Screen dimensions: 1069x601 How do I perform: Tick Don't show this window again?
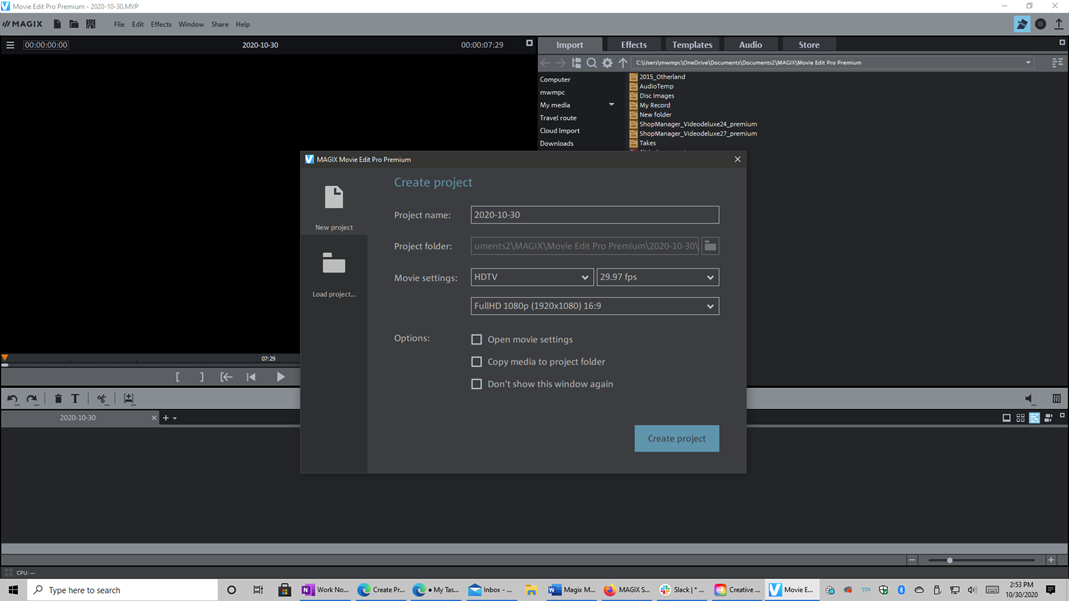(477, 384)
